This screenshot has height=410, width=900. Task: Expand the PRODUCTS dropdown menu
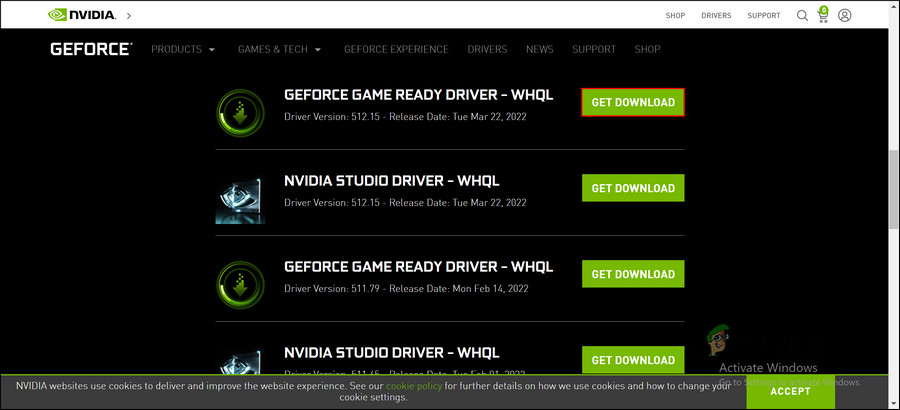click(x=183, y=49)
